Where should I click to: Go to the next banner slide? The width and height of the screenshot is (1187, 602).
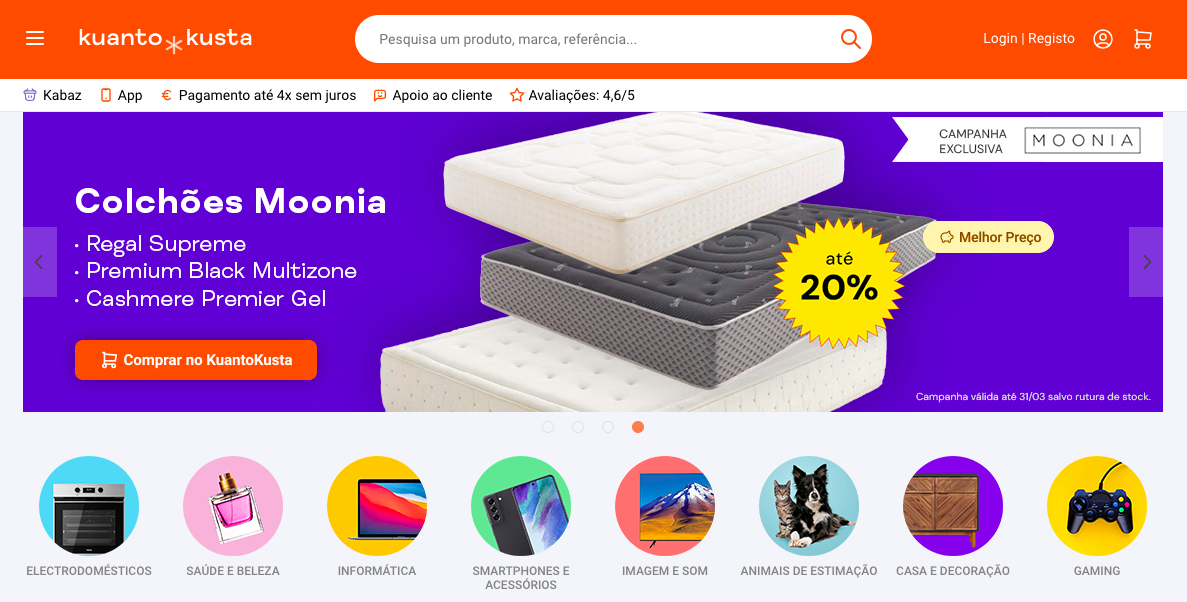click(x=1145, y=262)
